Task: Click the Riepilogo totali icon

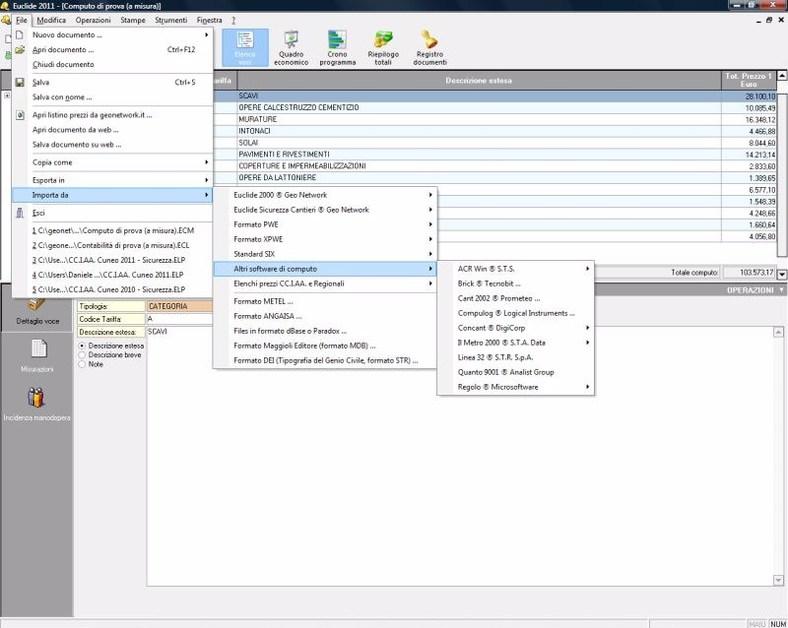Action: (x=383, y=47)
